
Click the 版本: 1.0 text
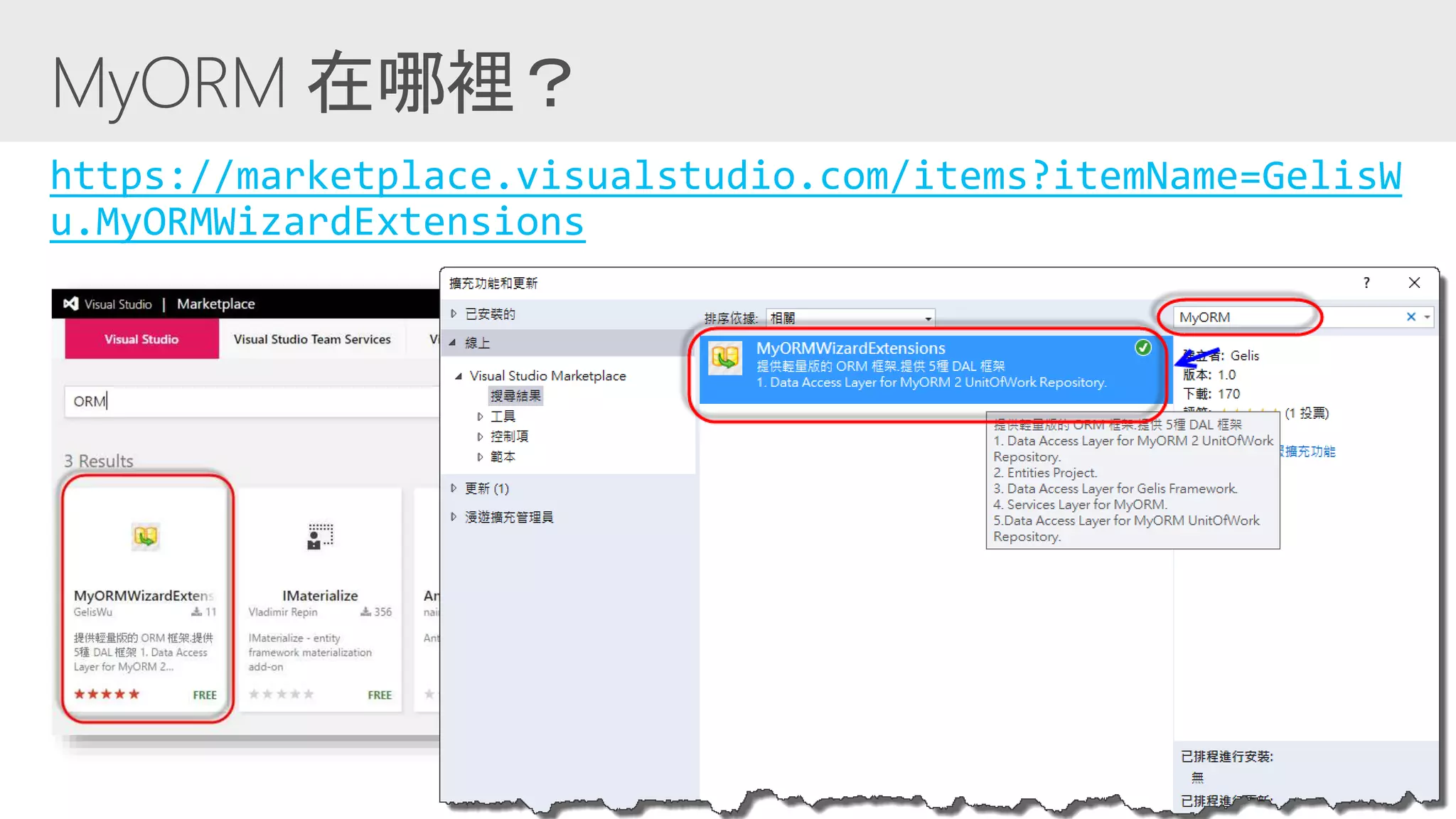point(1209,375)
